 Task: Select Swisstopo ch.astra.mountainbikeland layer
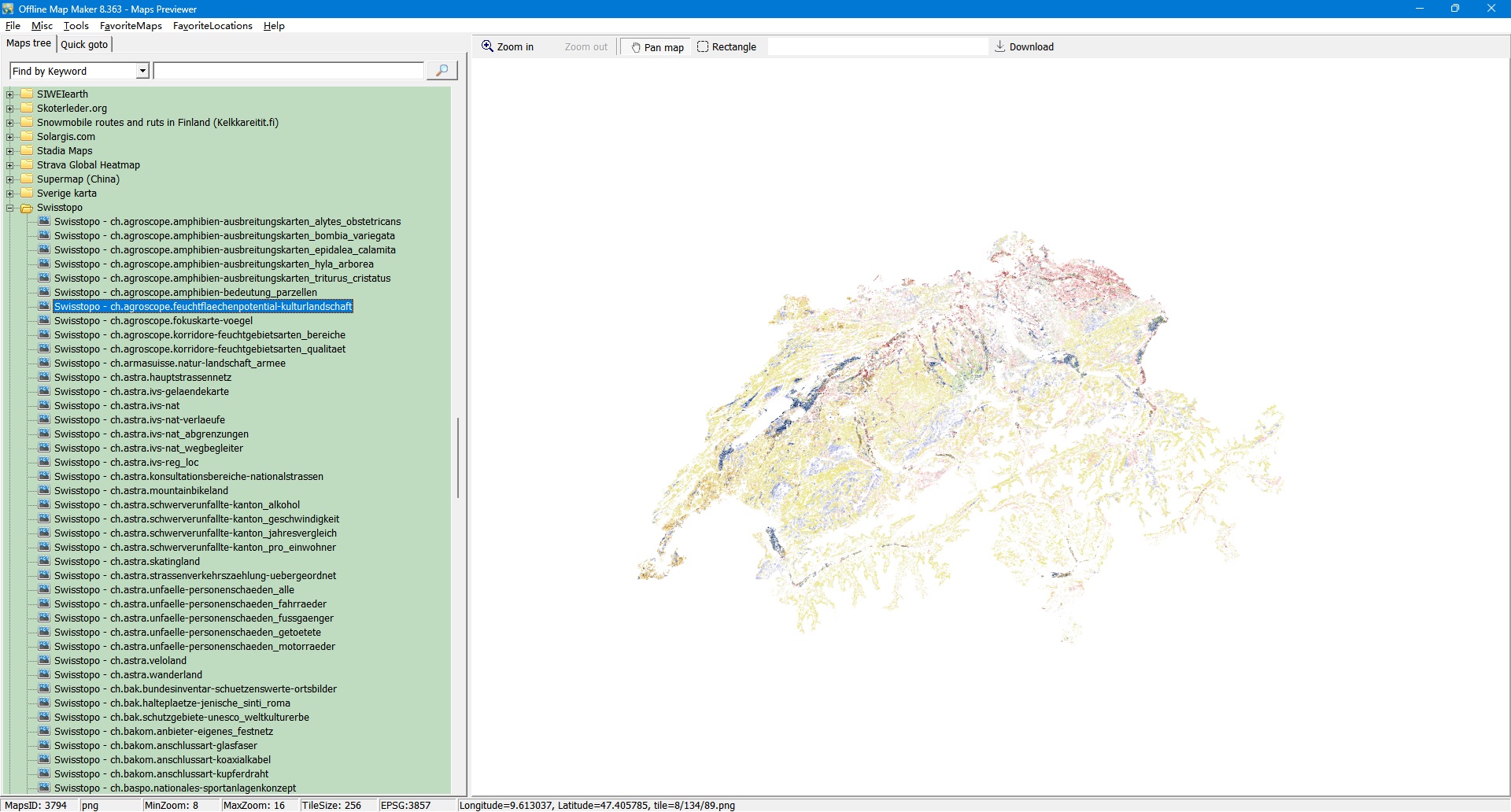tap(141, 491)
